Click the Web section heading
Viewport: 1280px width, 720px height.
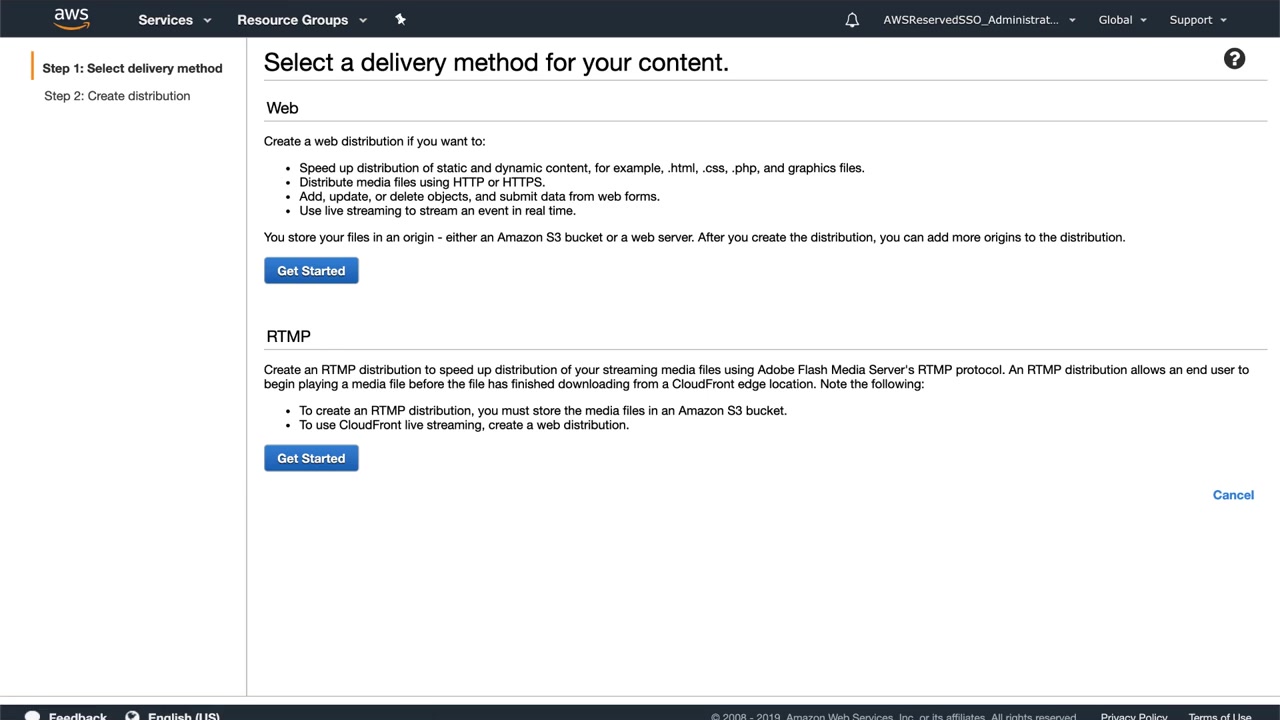[x=282, y=108]
